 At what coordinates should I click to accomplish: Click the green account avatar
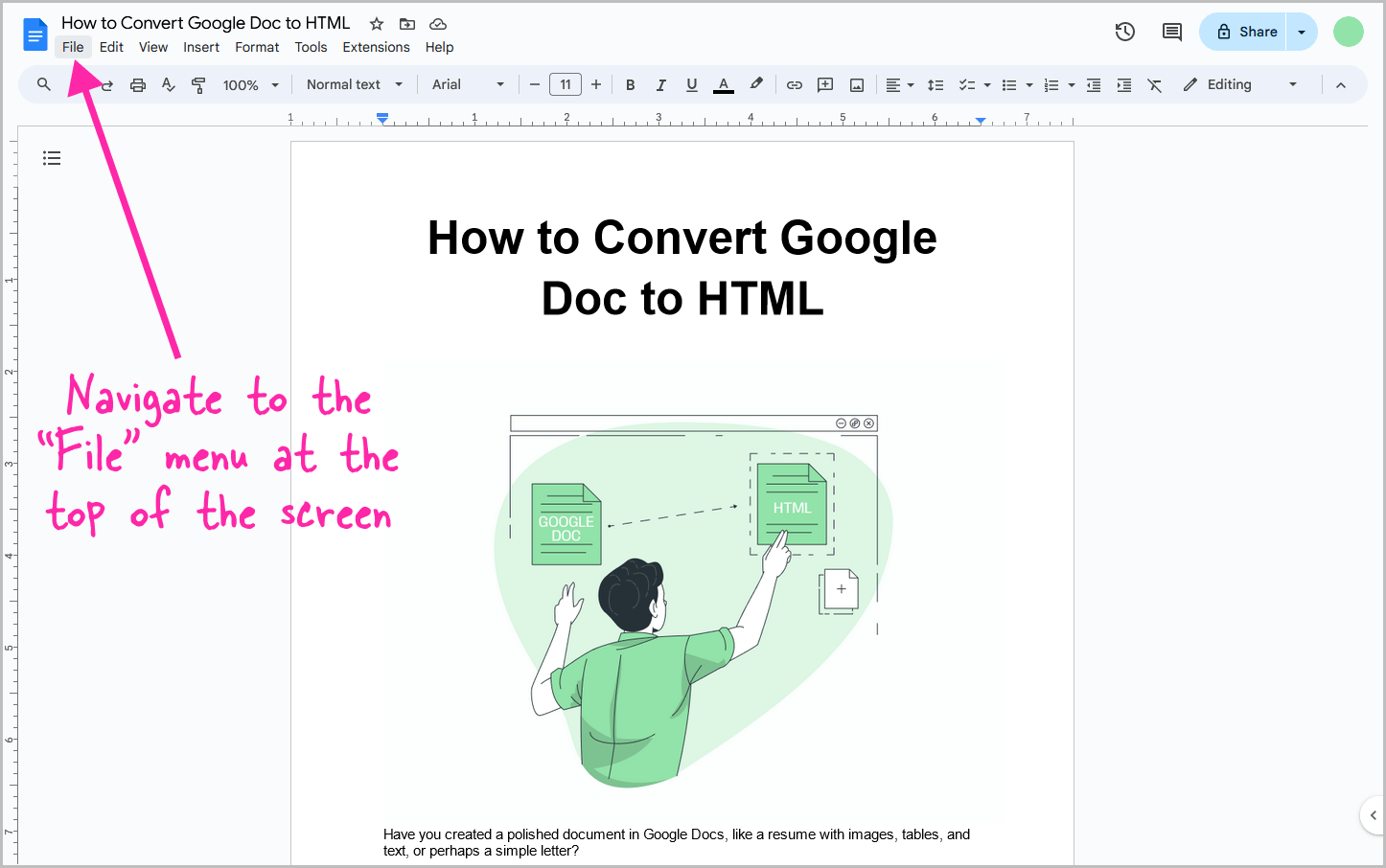coord(1349,32)
